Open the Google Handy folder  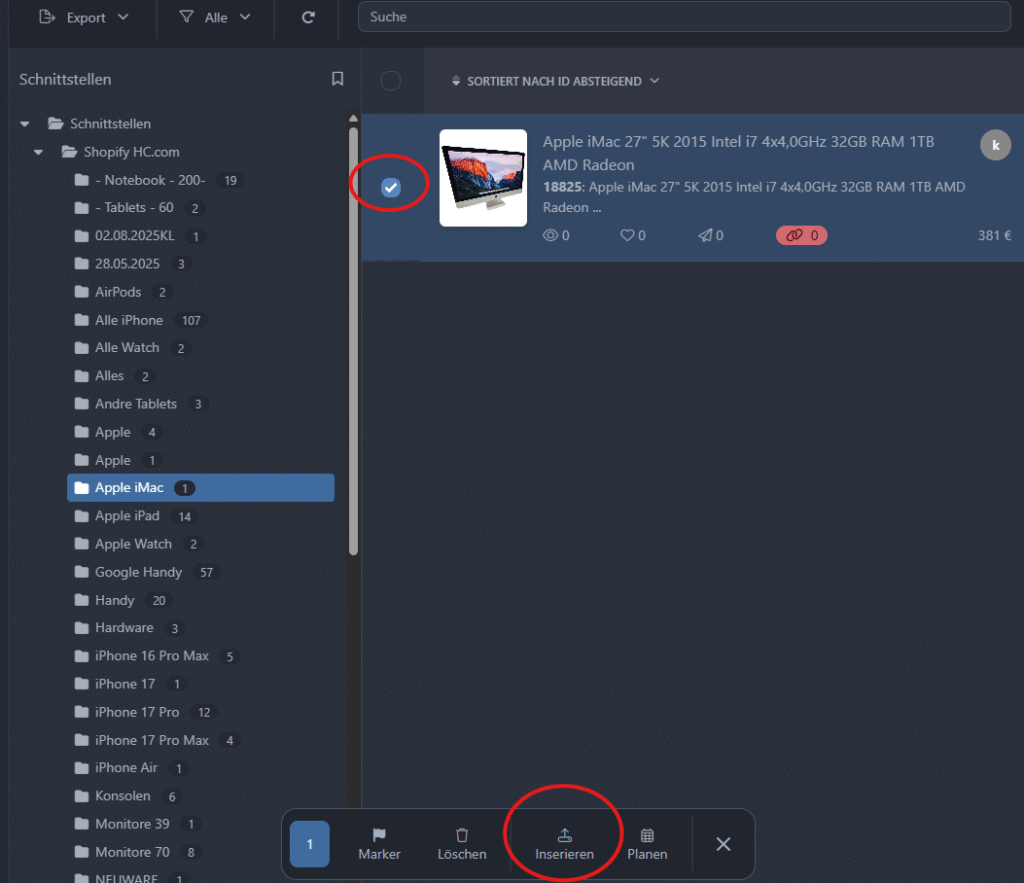(138, 572)
